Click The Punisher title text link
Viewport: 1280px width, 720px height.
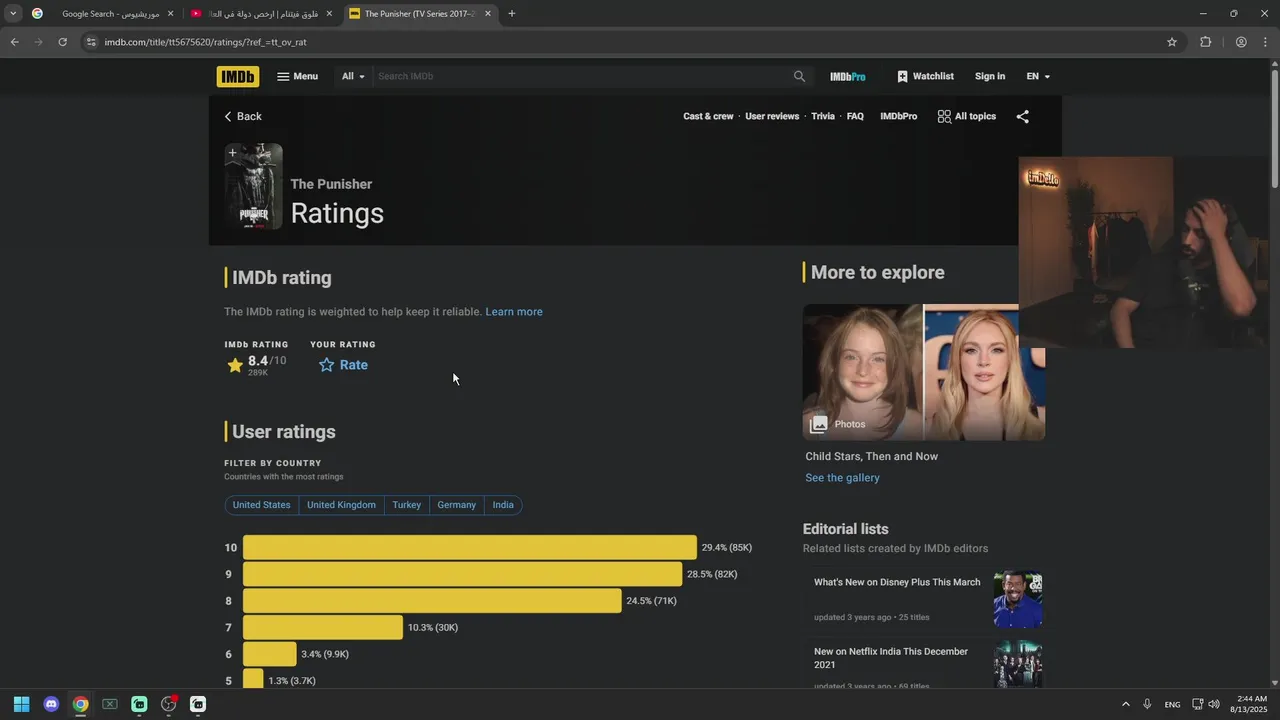pos(331,184)
